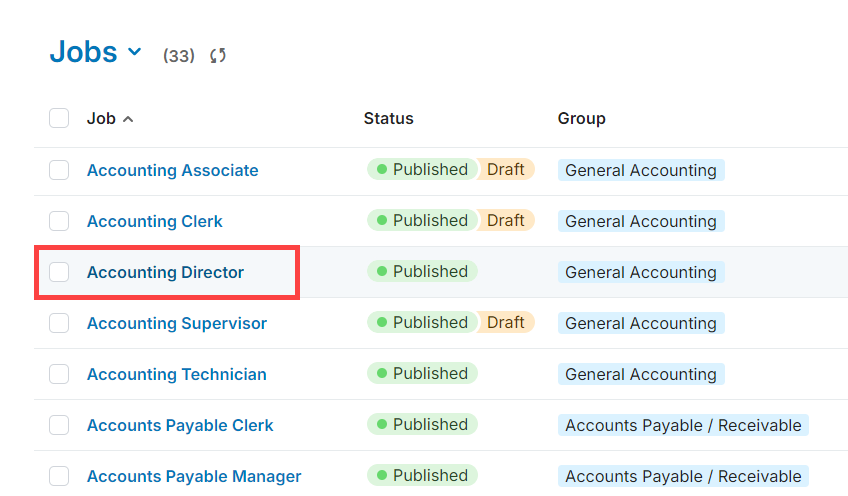The height and width of the screenshot is (496, 848).
Task: Select the Accounting Director row checkbox
Action: [x=59, y=272]
